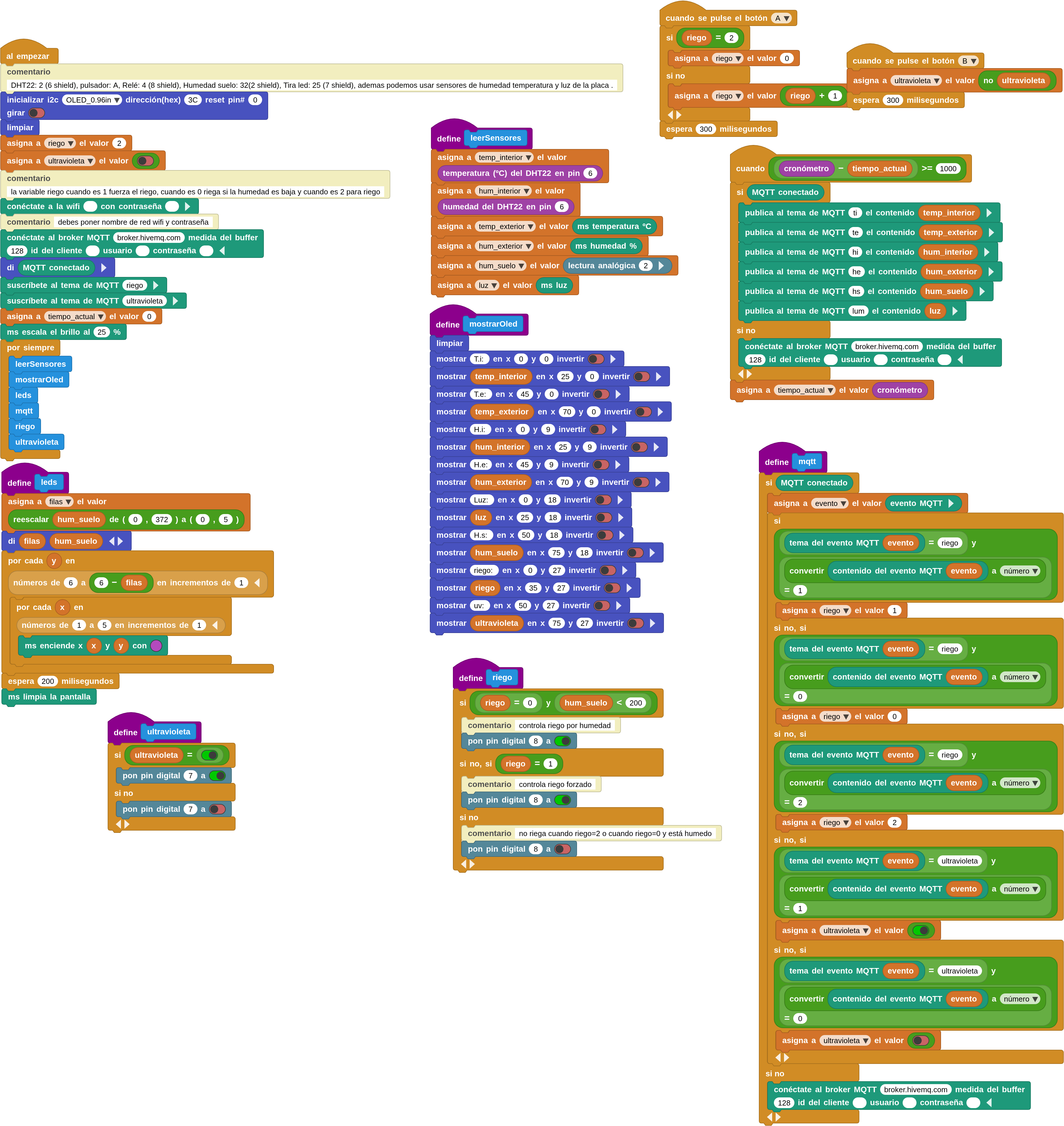Toggle invertir switch on mostrar riego: row
Screen dimensions: 1064x1126
point(608,570)
